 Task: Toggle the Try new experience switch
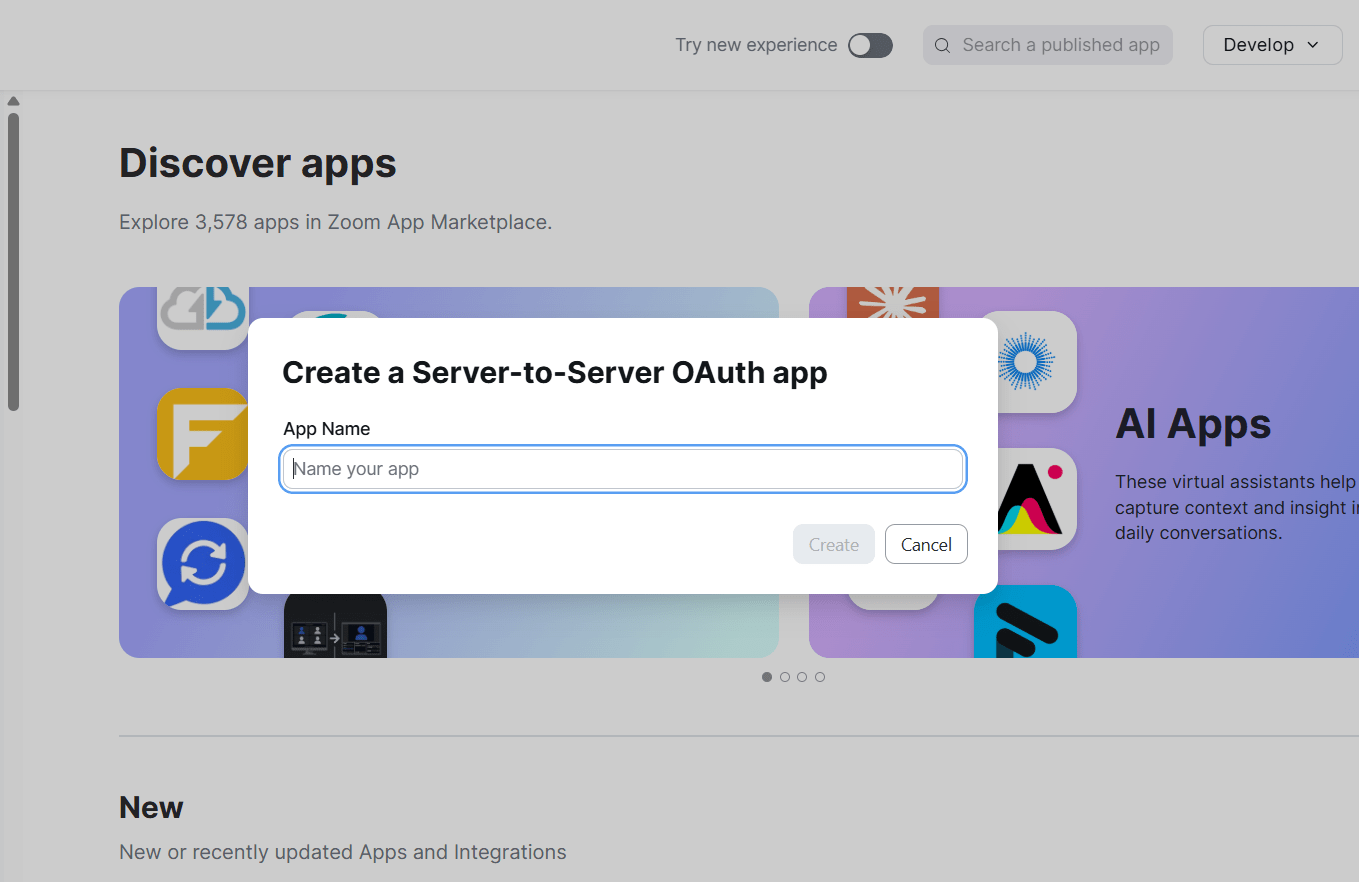pos(870,45)
